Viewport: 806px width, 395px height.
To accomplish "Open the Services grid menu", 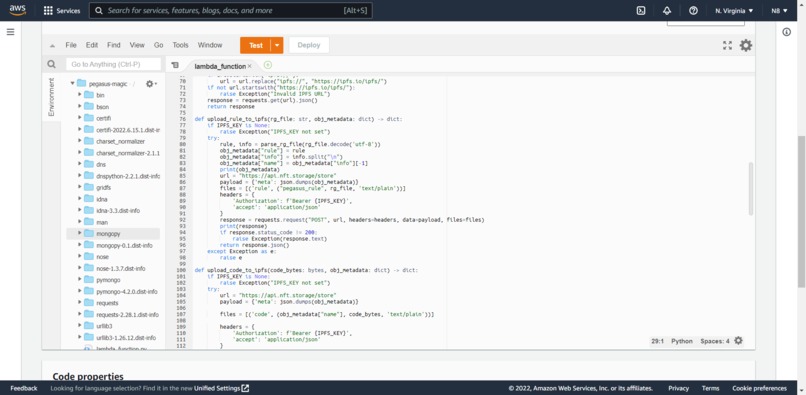I will pos(62,10).
